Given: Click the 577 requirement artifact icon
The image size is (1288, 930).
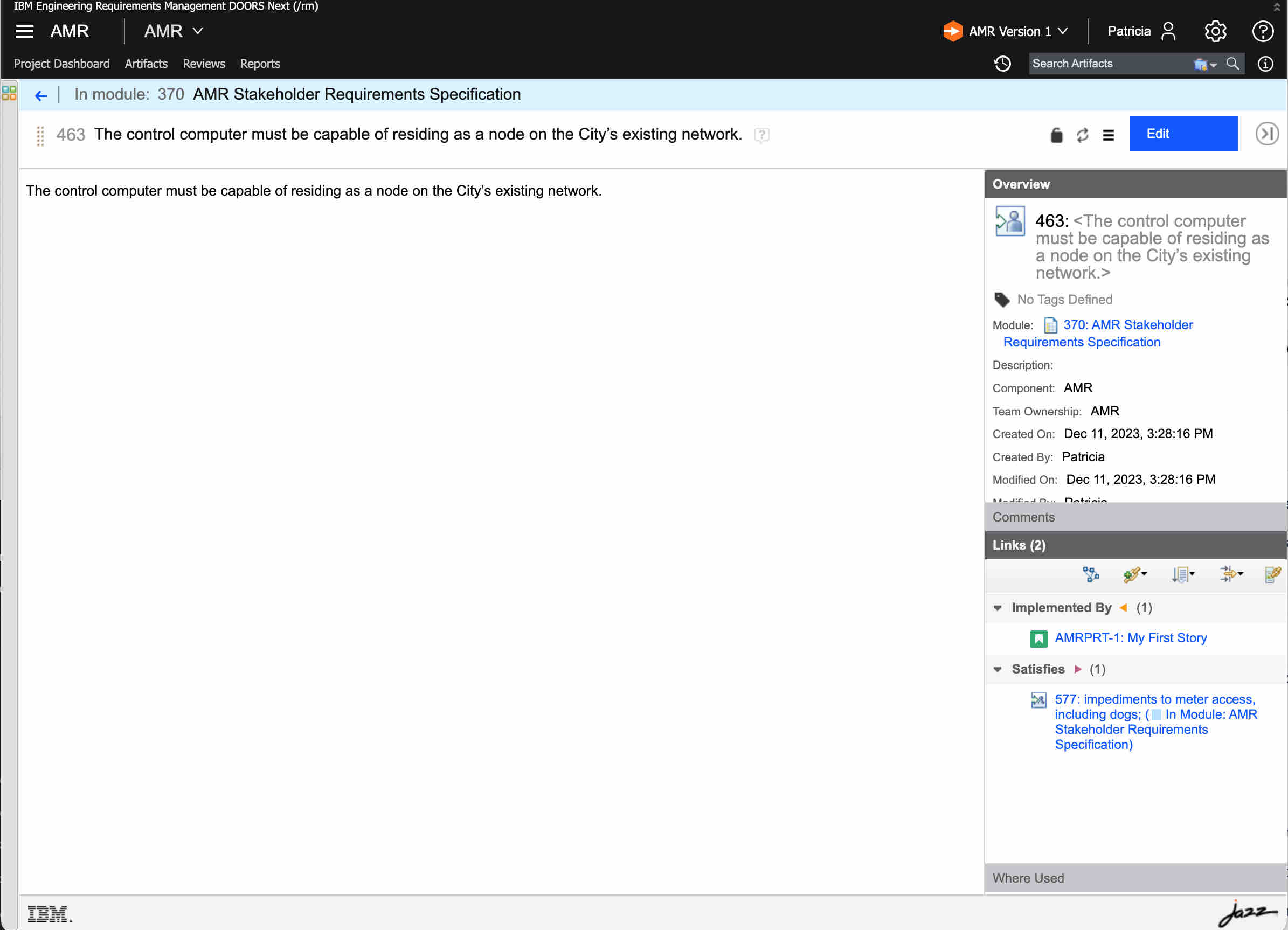Looking at the screenshot, I should [x=1038, y=699].
